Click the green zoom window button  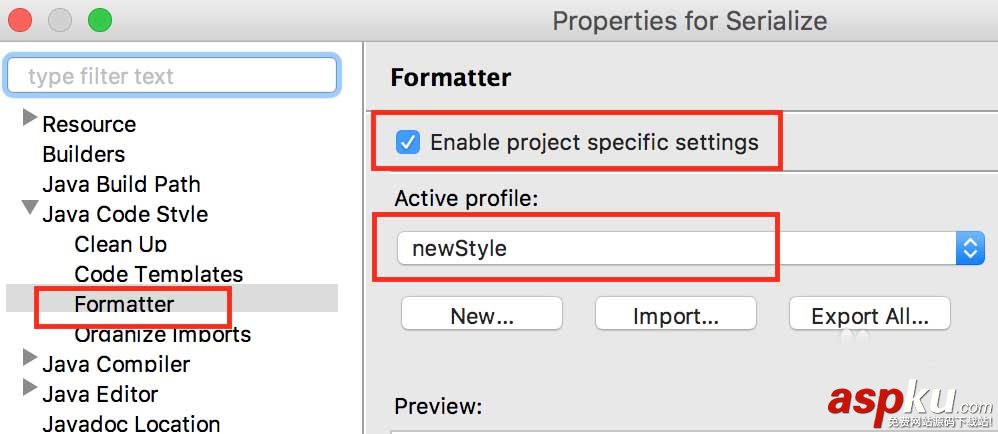(100, 19)
